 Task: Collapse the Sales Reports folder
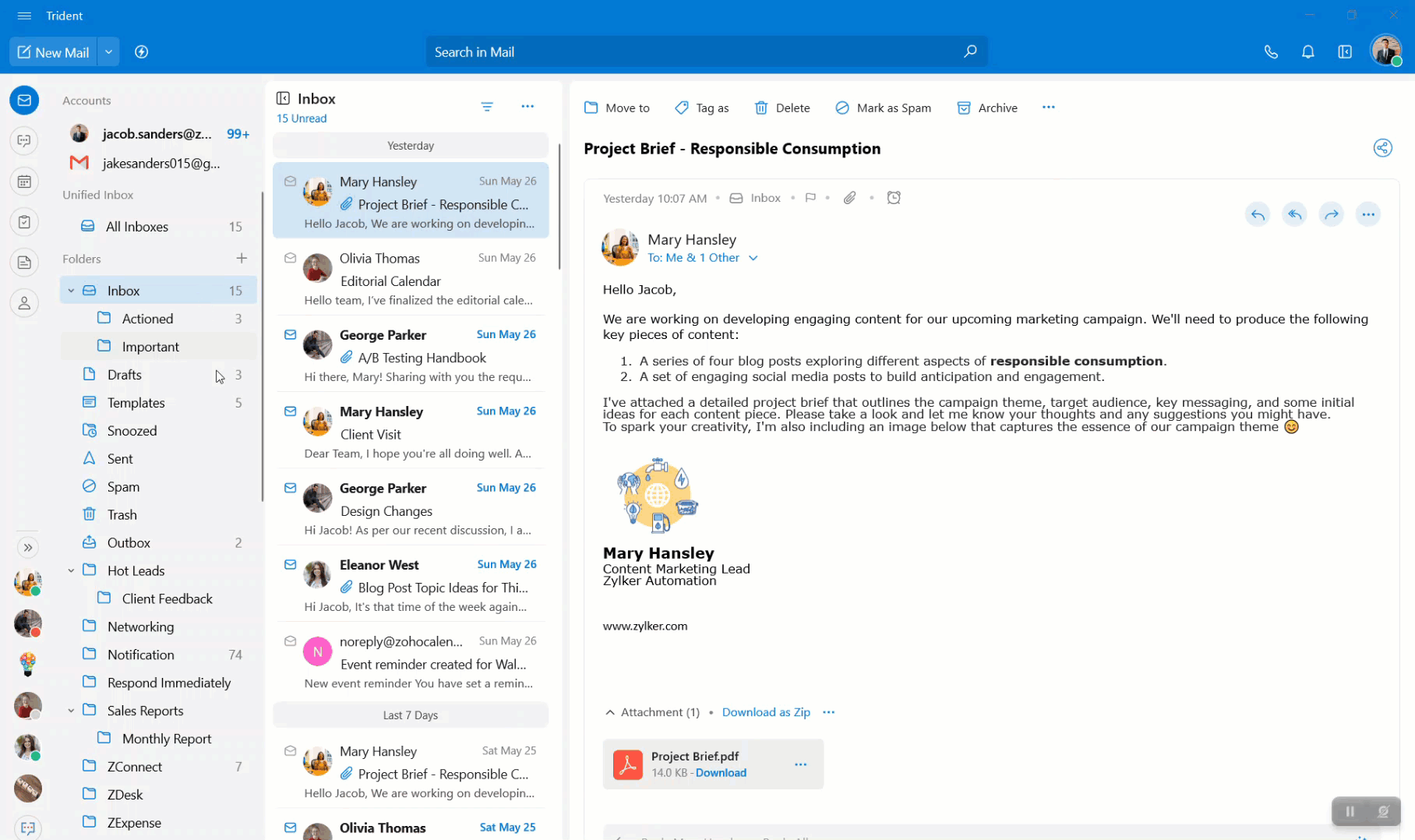pos(71,711)
